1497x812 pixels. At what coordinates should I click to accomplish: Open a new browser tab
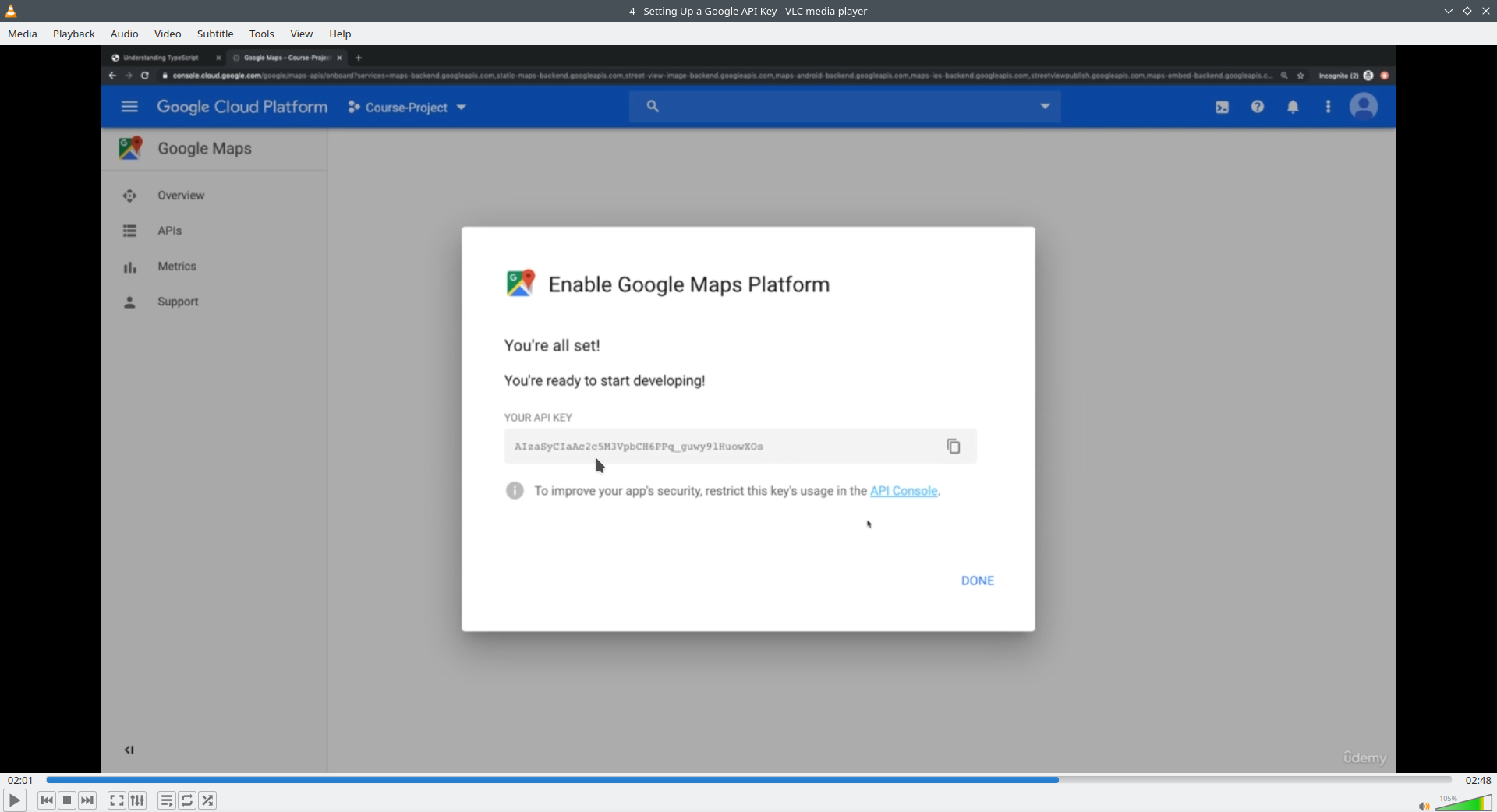point(359,58)
